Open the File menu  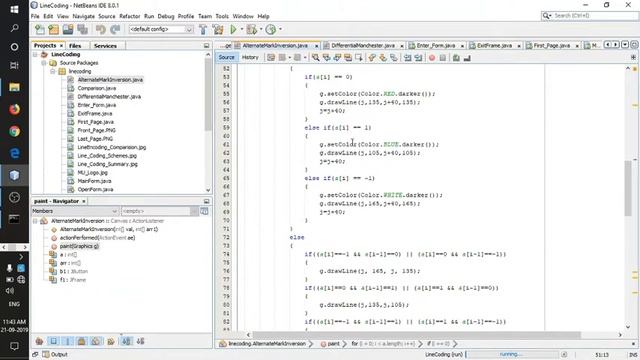click(35, 16)
